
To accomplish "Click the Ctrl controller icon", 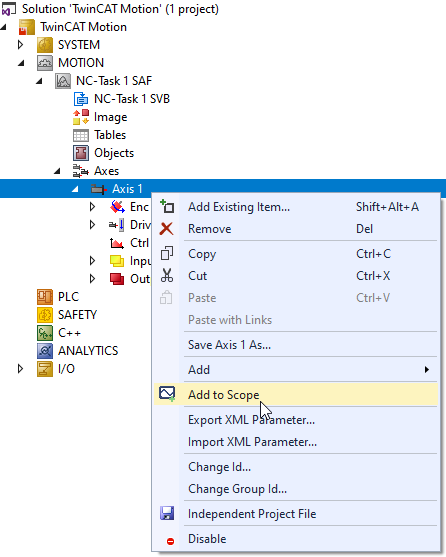I will coord(117,243).
